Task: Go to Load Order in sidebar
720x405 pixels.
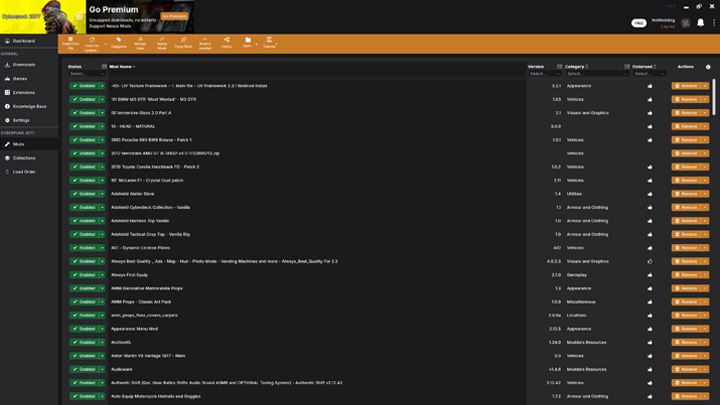Action: pos(24,172)
